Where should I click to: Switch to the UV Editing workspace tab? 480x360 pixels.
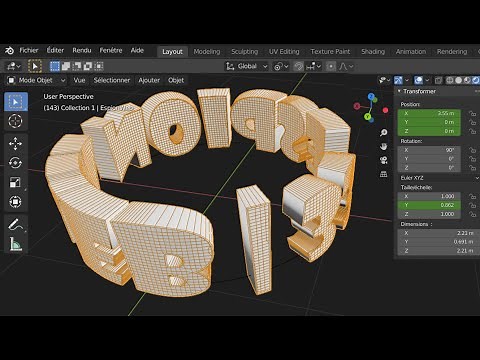point(284,52)
